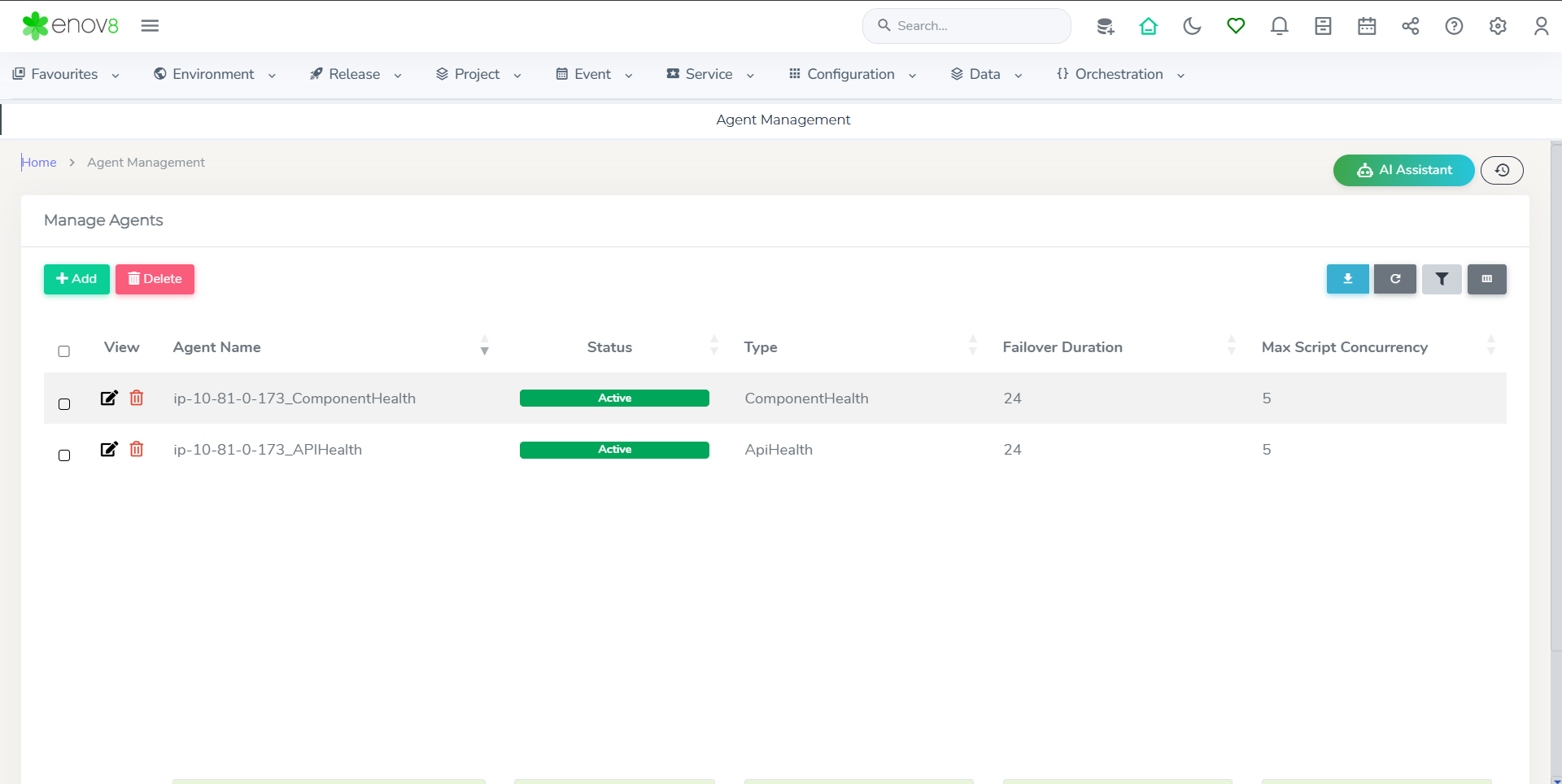The width and height of the screenshot is (1562, 784).
Task: Select the ComponentHealth agent row checkbox
Action: point(64,404)
